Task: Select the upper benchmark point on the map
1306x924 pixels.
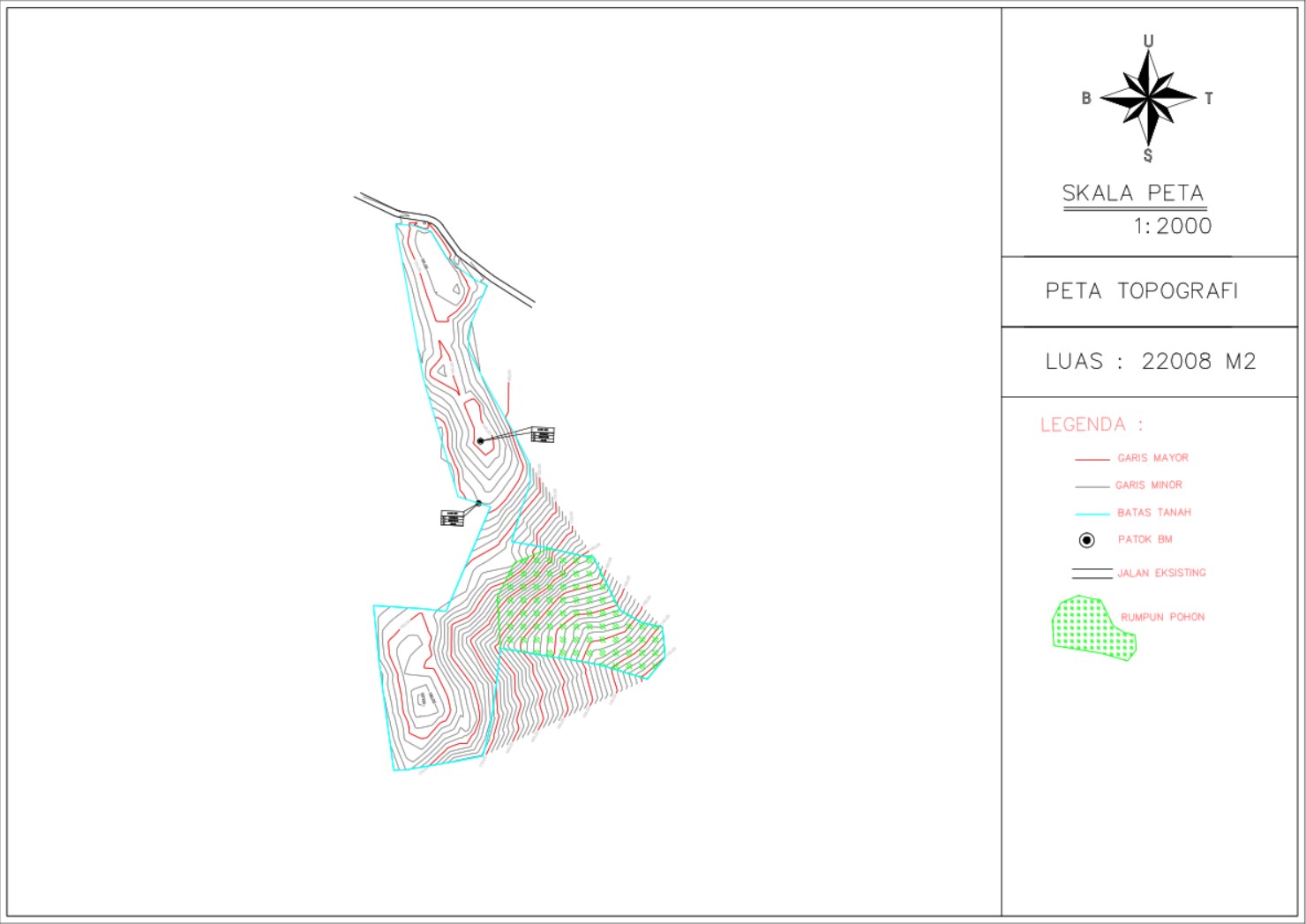Action: [x=480, y=440]
